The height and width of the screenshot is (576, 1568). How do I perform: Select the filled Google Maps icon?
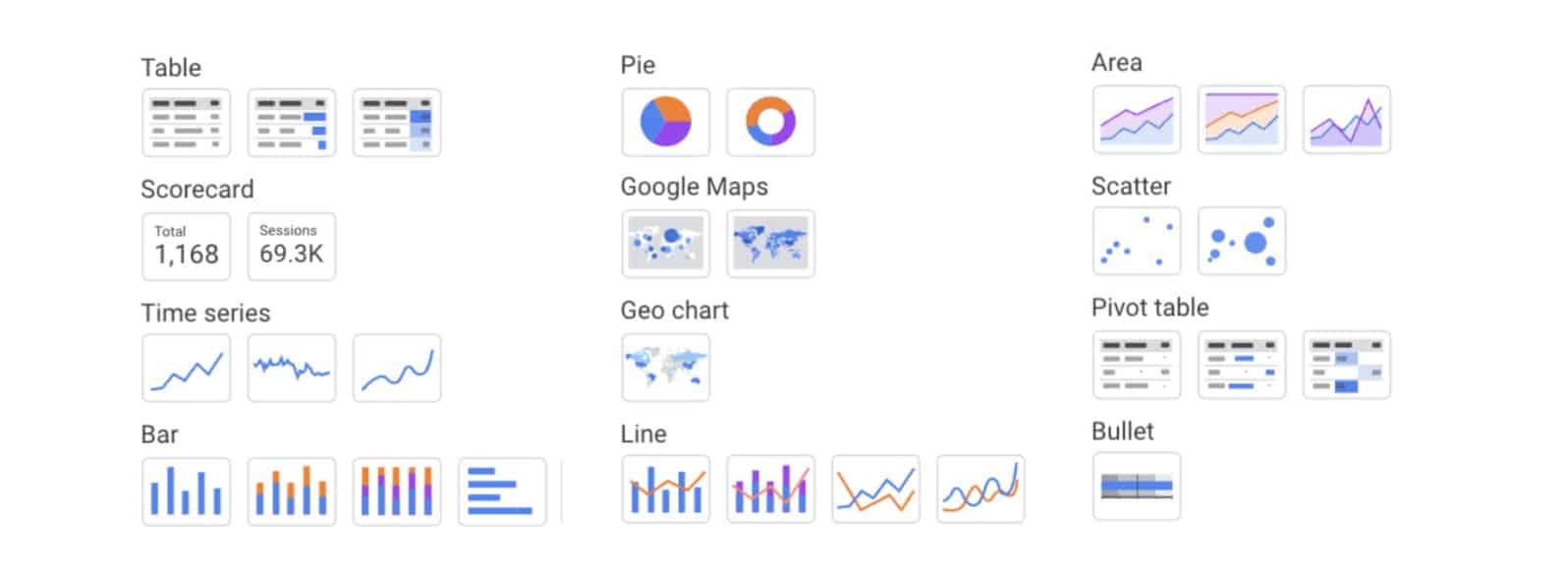point(770,244)
